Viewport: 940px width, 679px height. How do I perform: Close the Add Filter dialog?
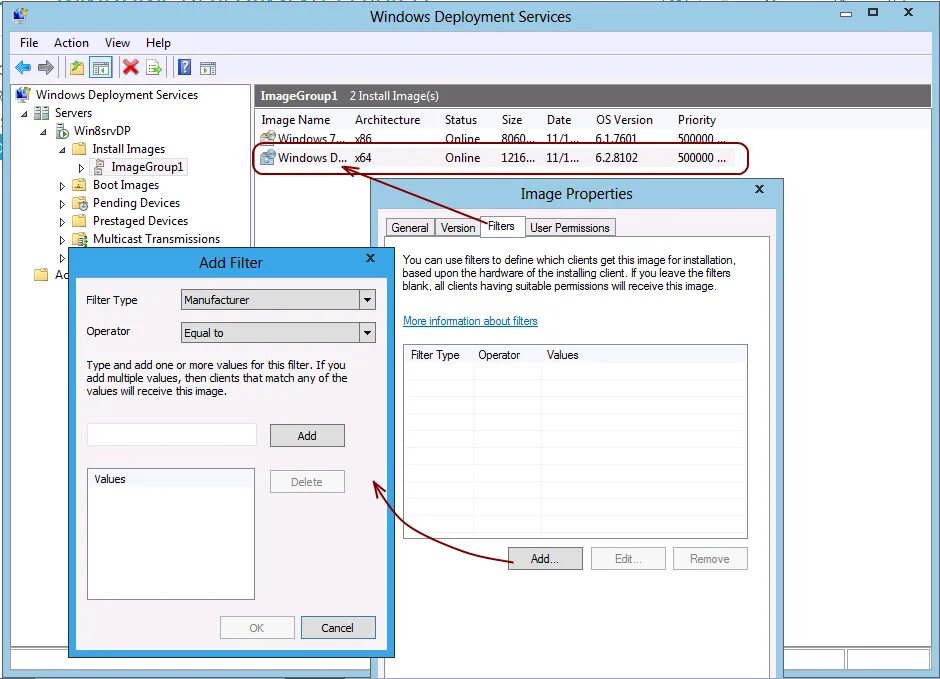(370, 258)
